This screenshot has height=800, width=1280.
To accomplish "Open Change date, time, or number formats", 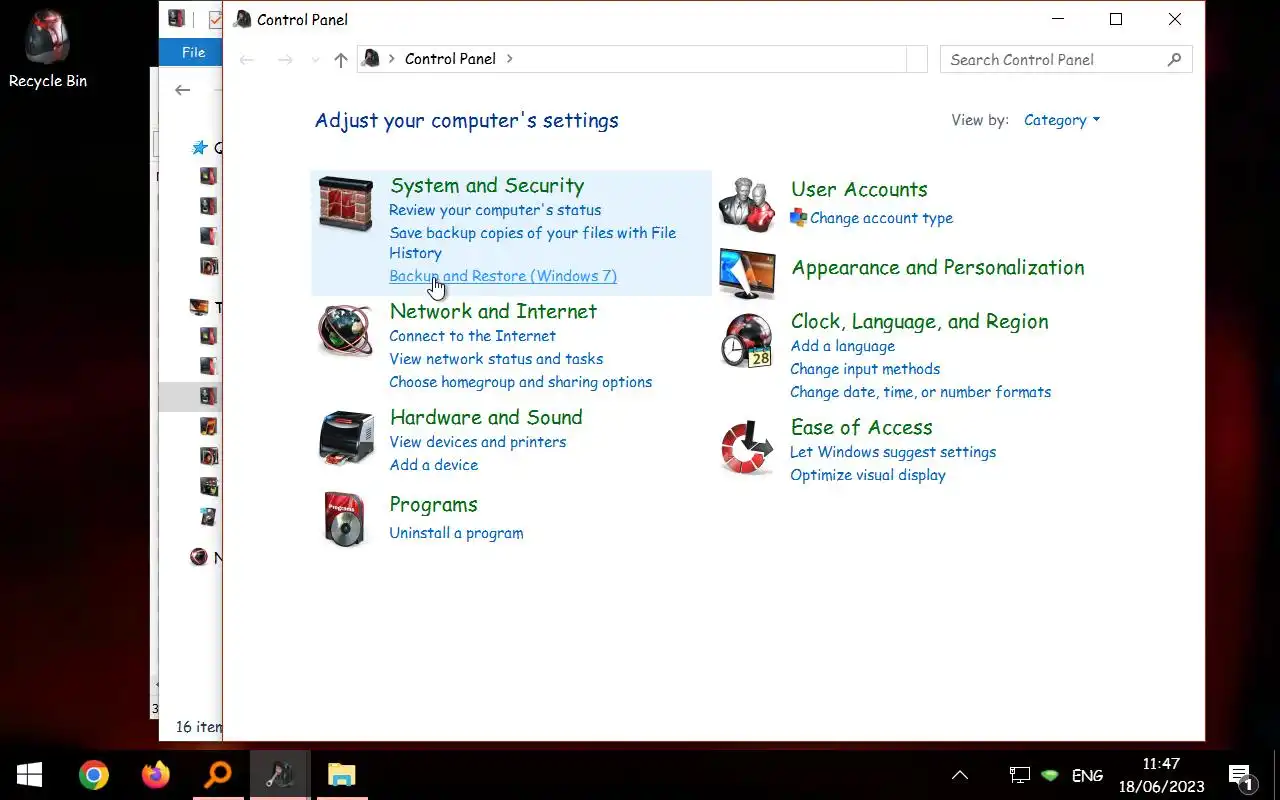I will (x=920, y=392).
